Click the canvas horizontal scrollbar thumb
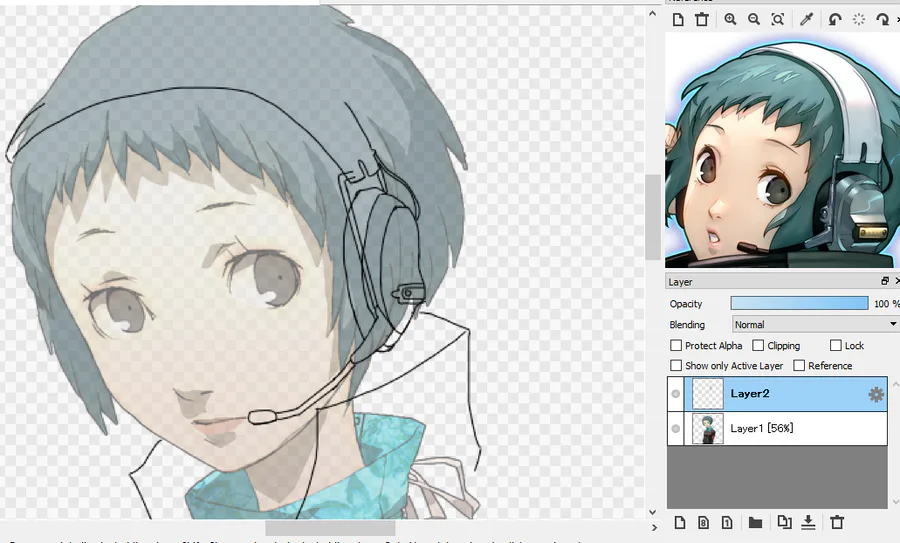Screen dimensions: 900x543 pos(330,528)
